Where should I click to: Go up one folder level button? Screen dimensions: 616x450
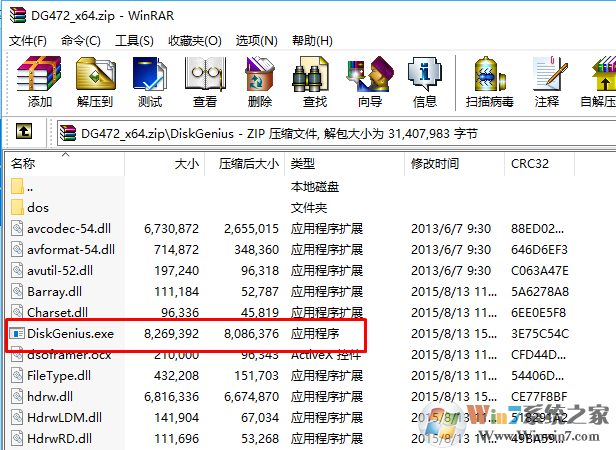tap(24, 131)
